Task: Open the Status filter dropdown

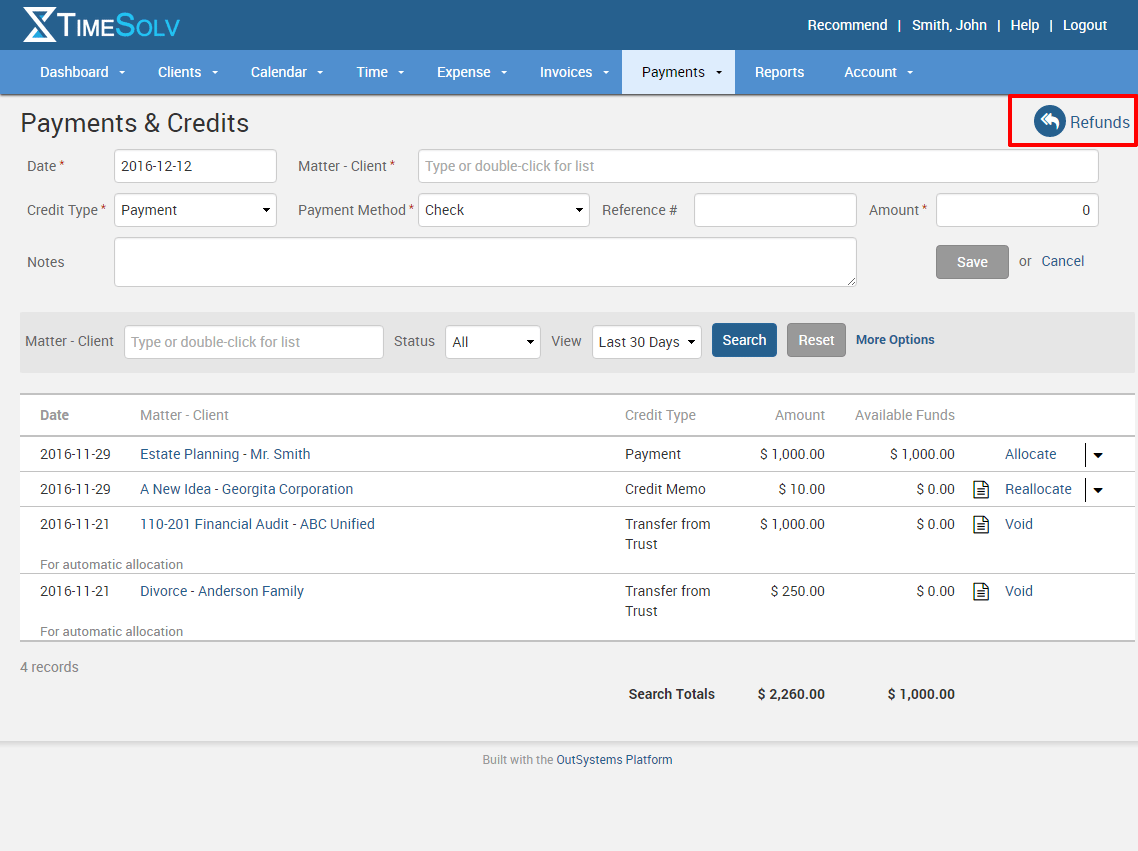Action: point(493,341)
